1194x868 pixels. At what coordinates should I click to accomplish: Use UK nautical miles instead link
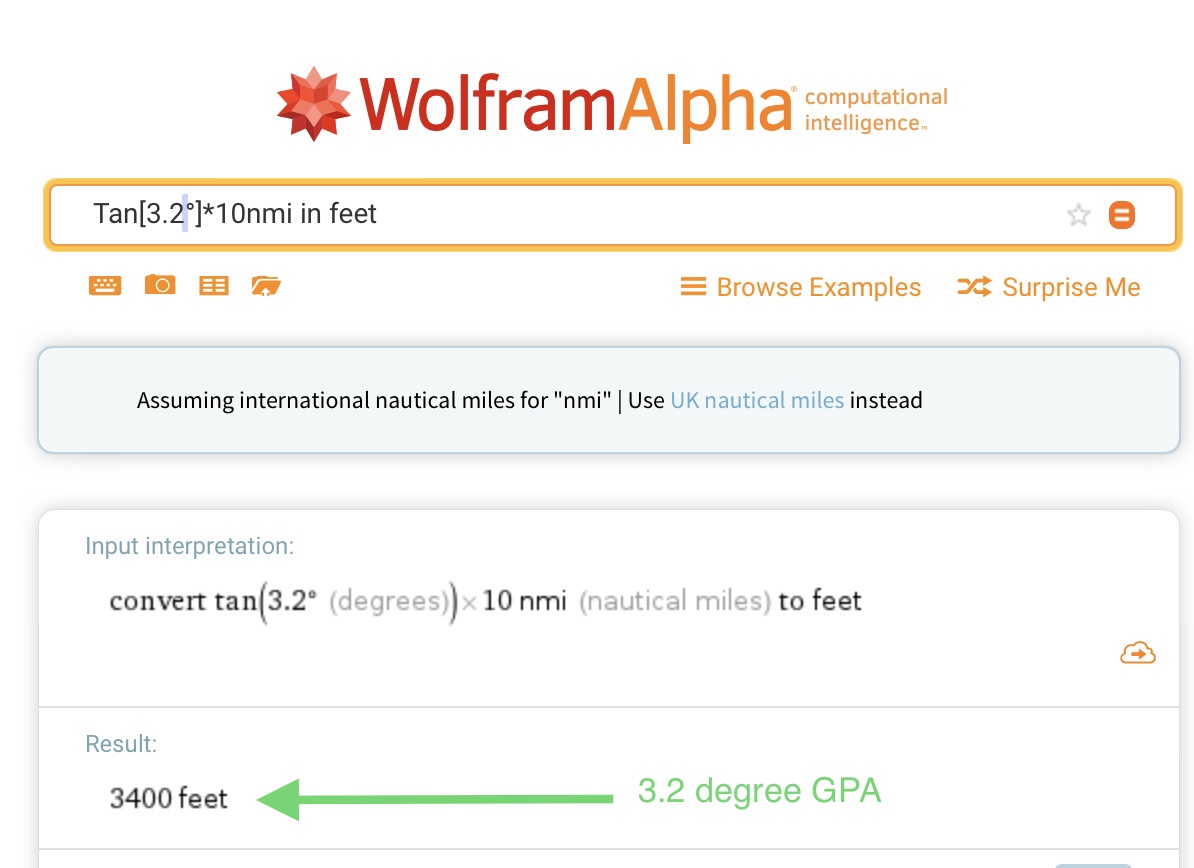coord(757,401)
